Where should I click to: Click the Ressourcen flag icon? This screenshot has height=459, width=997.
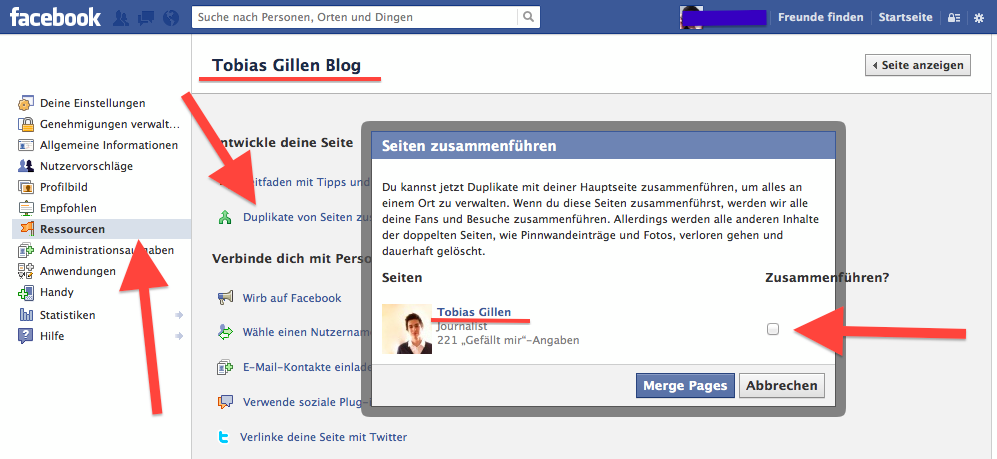[x=26, y=229]
